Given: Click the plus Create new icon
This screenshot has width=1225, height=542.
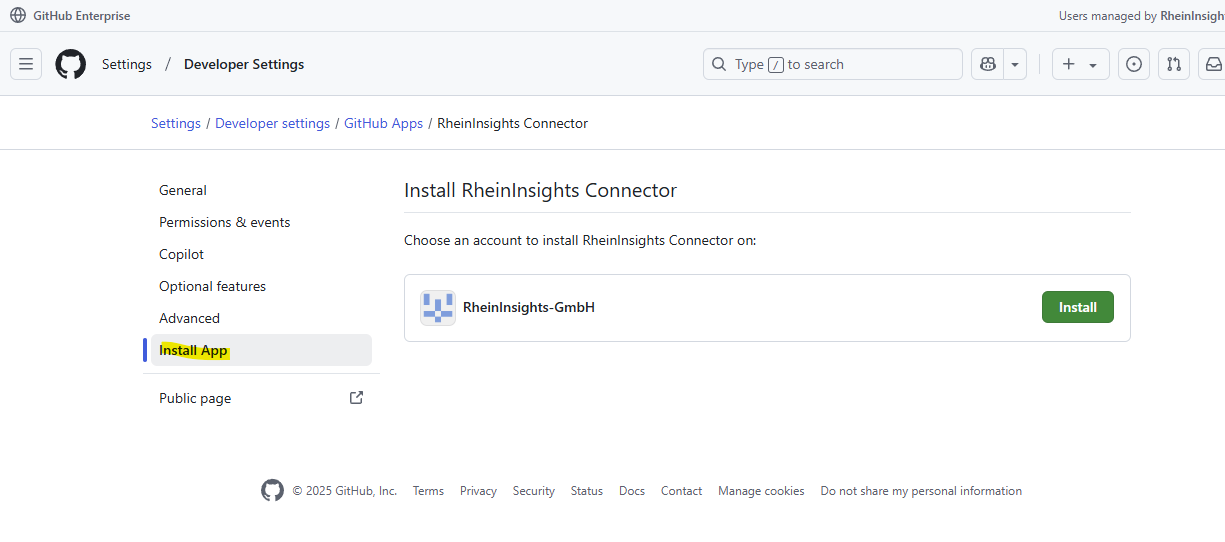Looking at the screenshot, I should [1069, 64].
